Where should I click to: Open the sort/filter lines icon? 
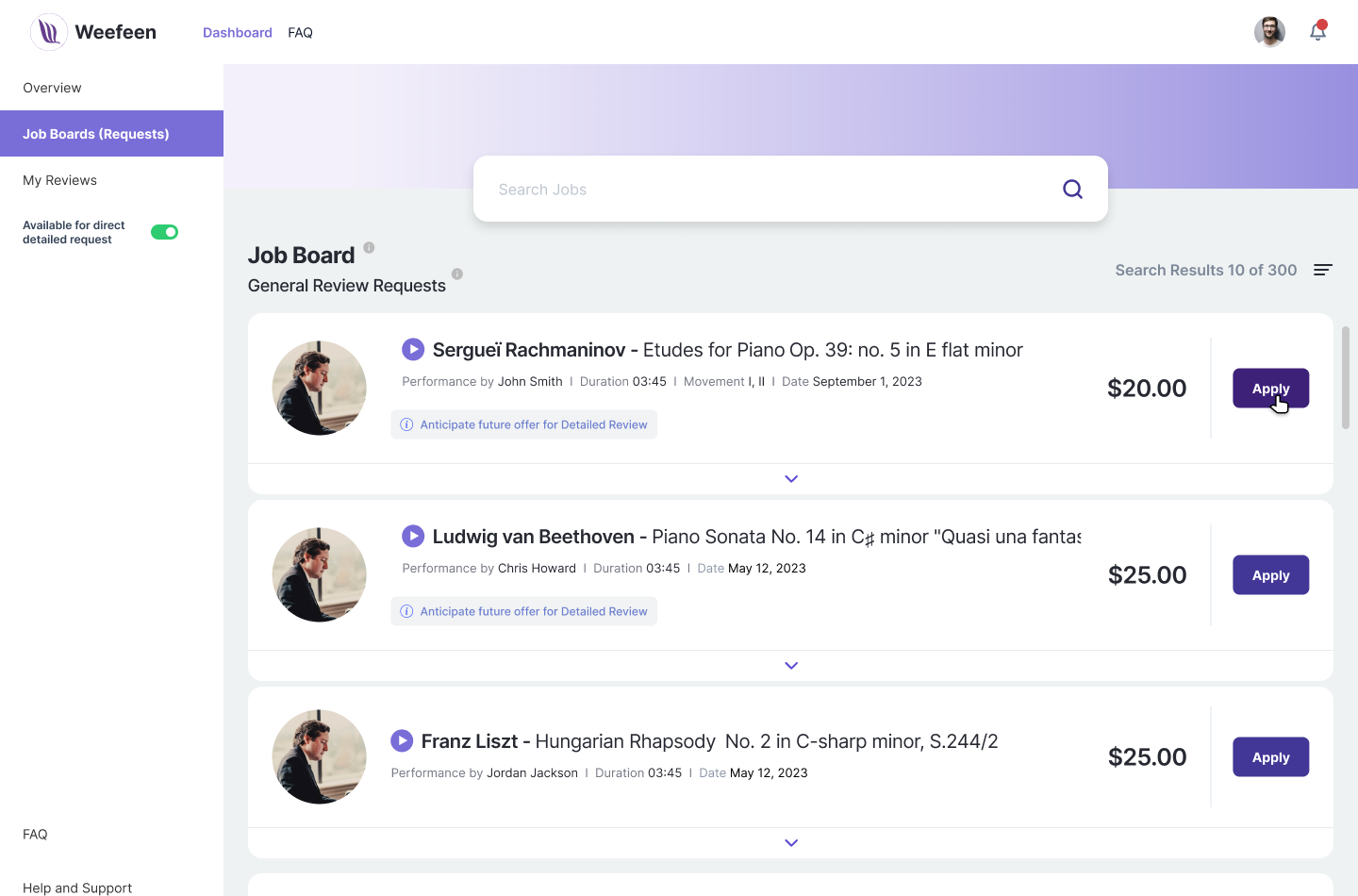pyautogui.click(x=1322, y=270)
